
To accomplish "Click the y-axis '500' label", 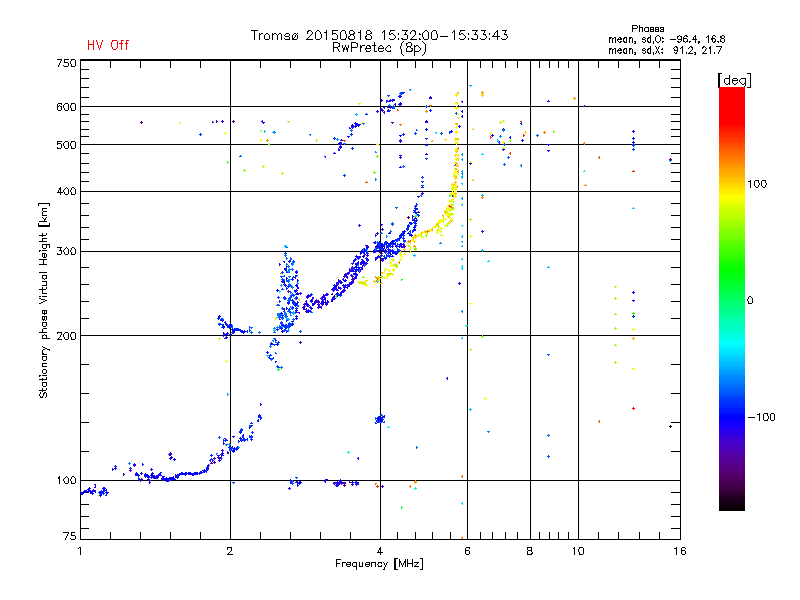I will point(66,145).
